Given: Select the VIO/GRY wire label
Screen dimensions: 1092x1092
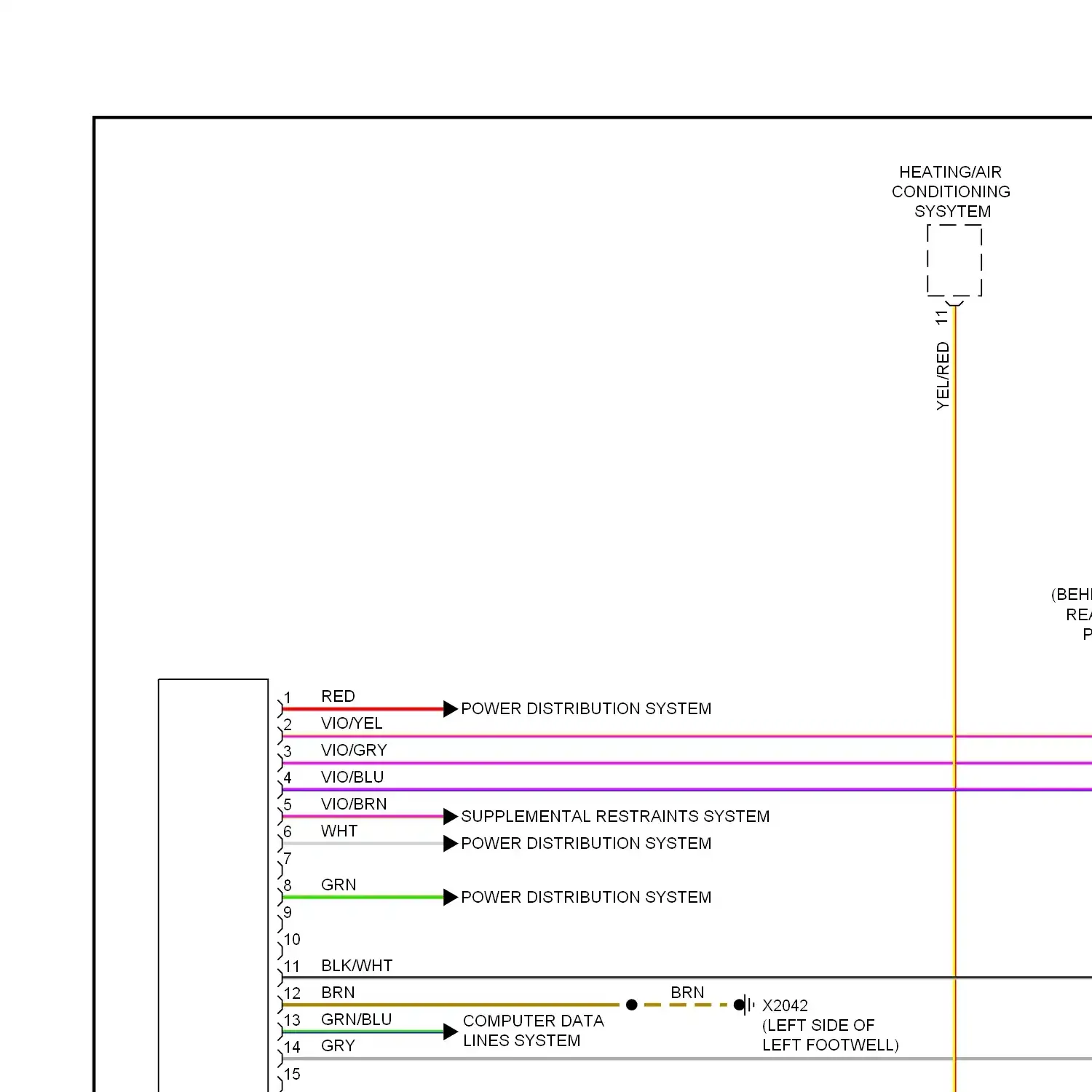Looking at the screenshot, I should (354, 750).
